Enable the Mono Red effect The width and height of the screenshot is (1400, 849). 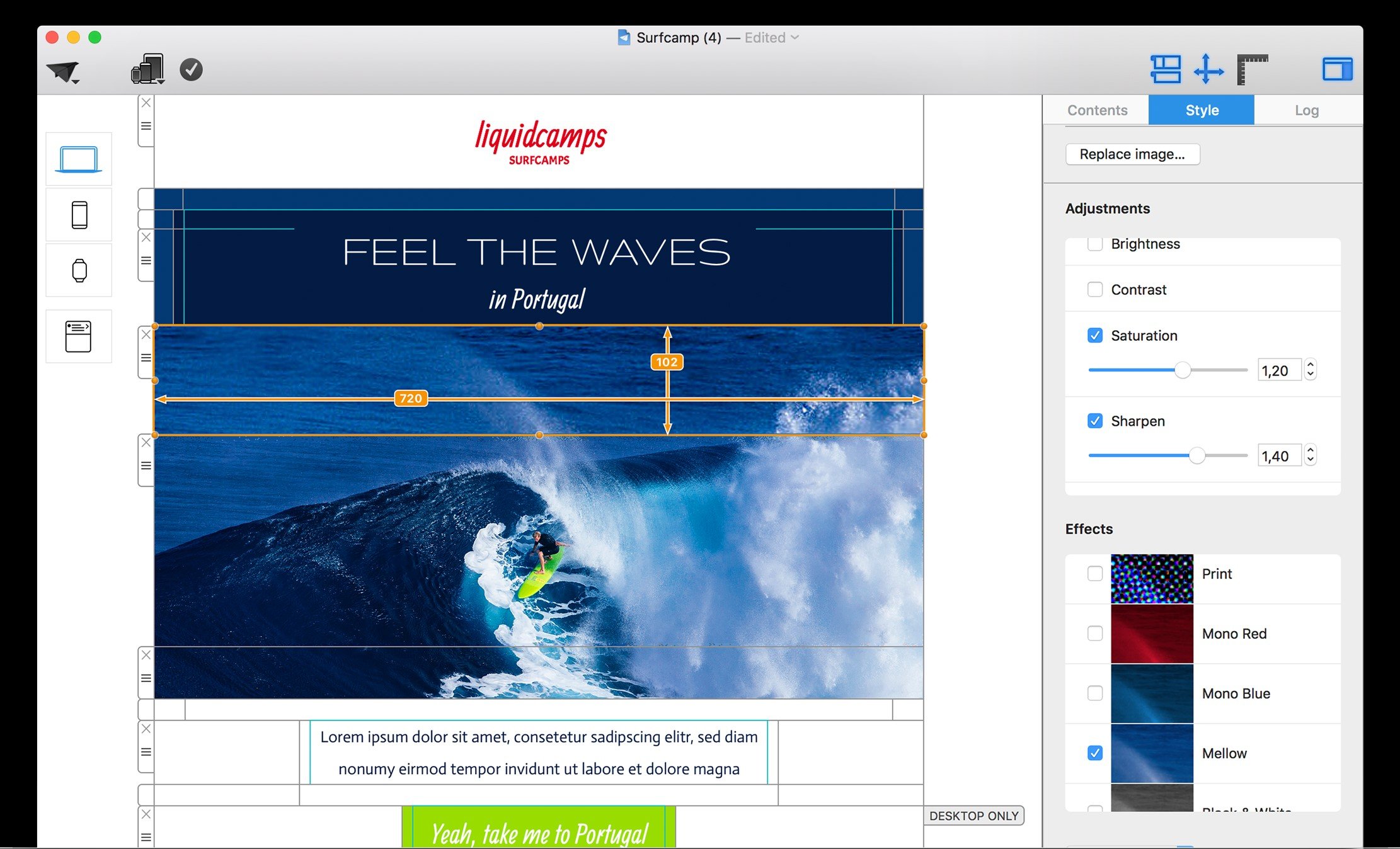tap(1095, 634)
